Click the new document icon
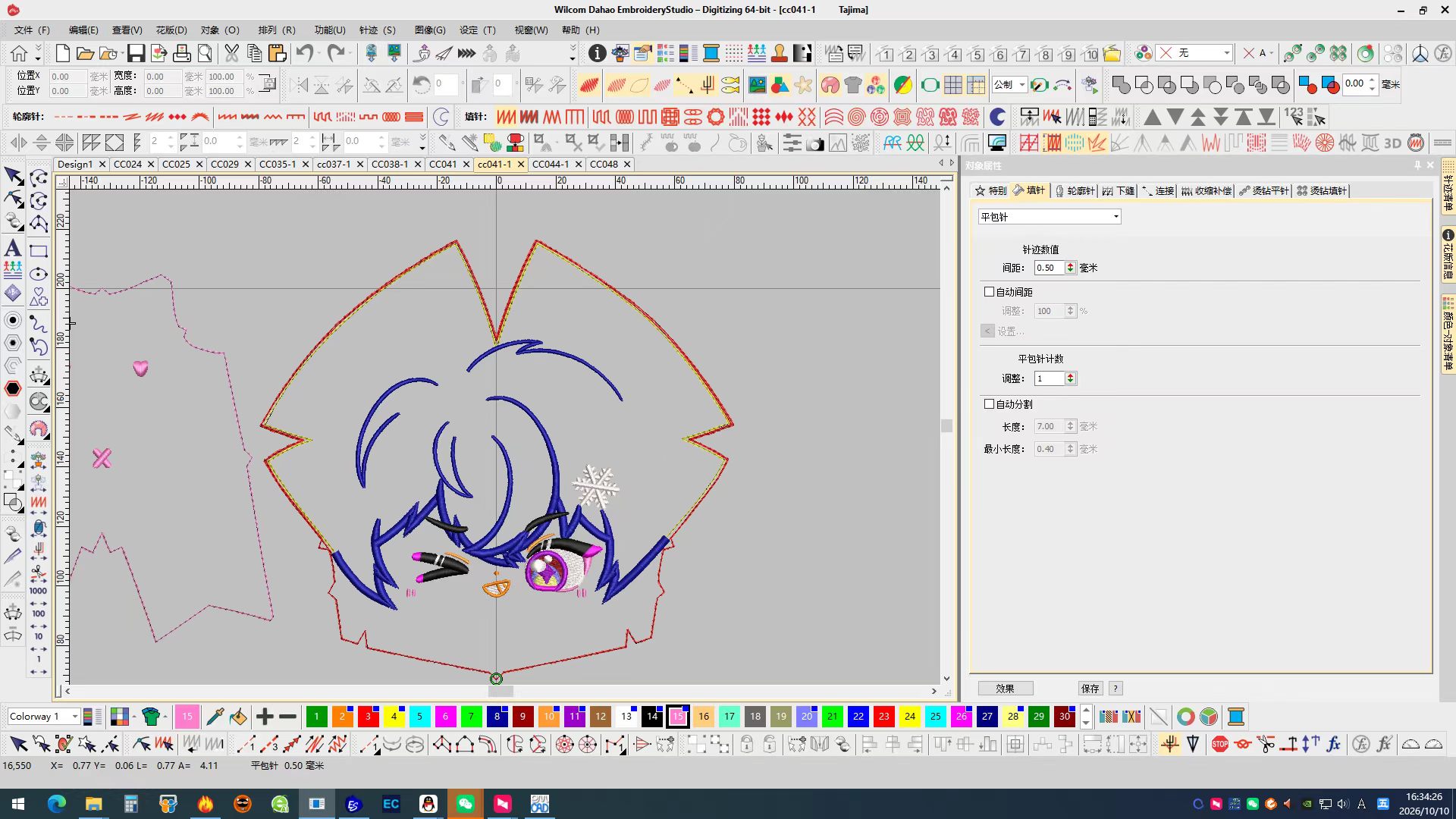The width and height of the screenshot is (1456, 819). (x=63, y=53)
